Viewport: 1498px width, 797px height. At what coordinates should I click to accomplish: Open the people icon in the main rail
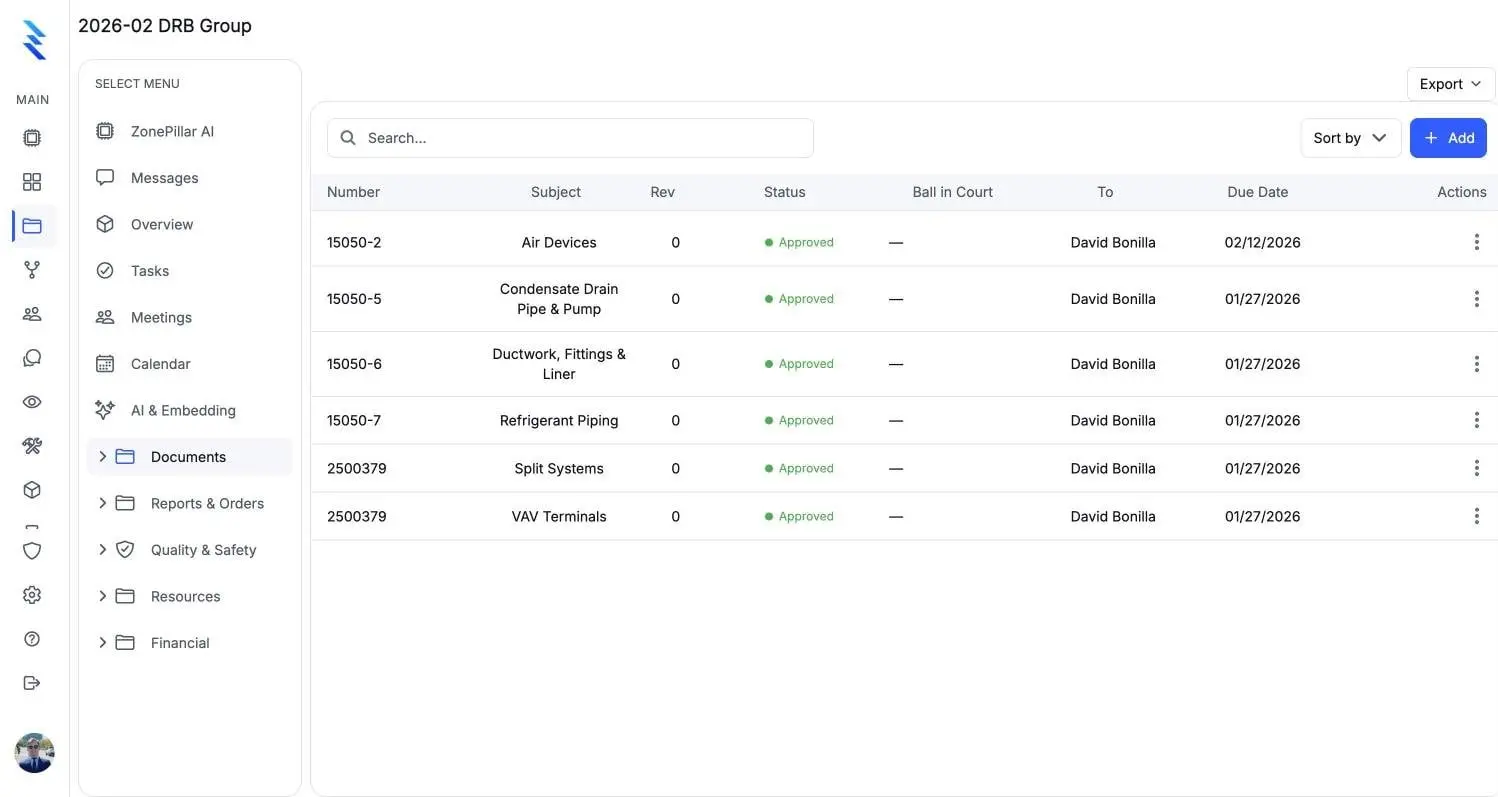tap(32, 314)
